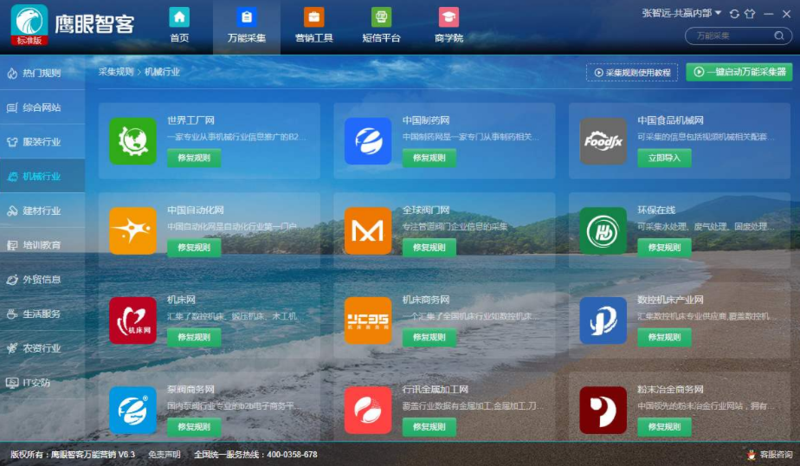Click 修复规则 for 中国制药网
Viewport: 800px width, 466px height.
coord(429,158)
